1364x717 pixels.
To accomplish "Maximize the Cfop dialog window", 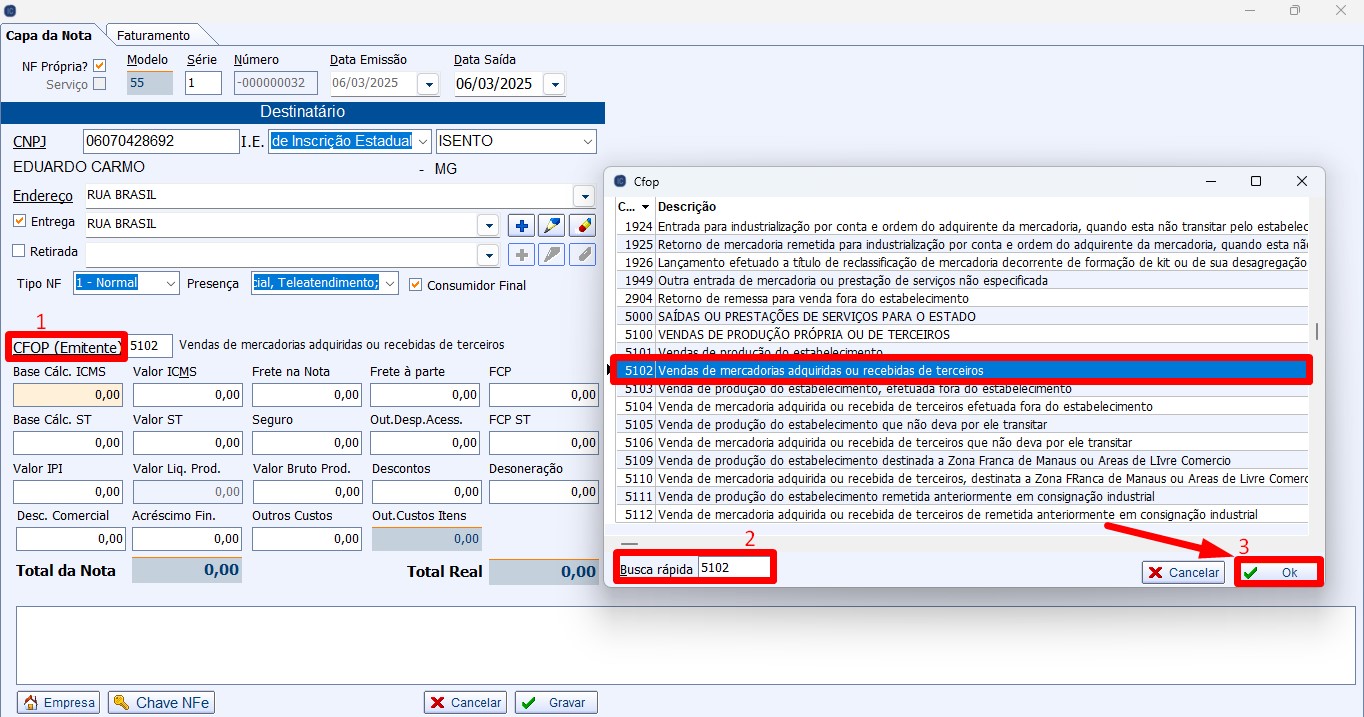I will [1256, 181].
